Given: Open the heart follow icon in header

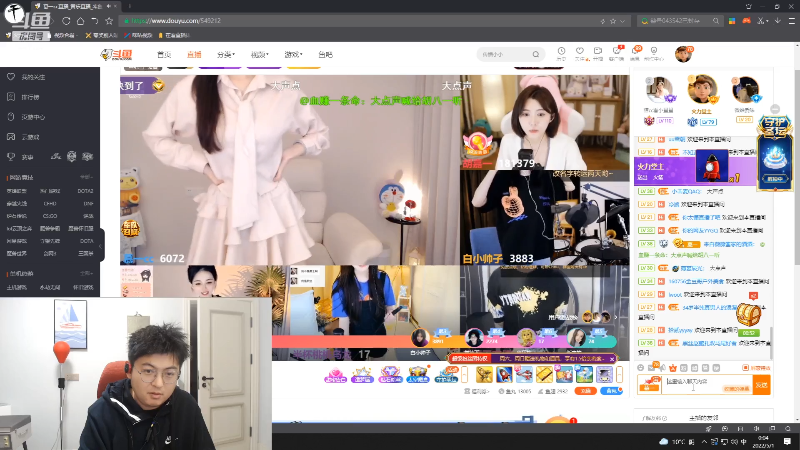Looking at the screenshot, I should coord(580,53).
